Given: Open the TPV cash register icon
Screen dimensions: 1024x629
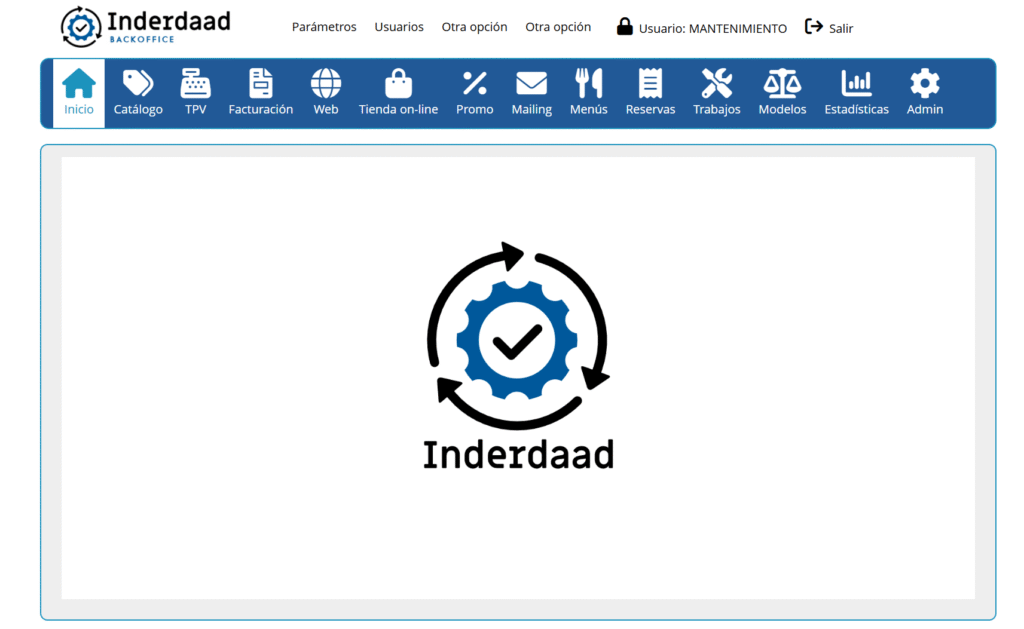Looking at the screenshot, I should tap(195, 84).
